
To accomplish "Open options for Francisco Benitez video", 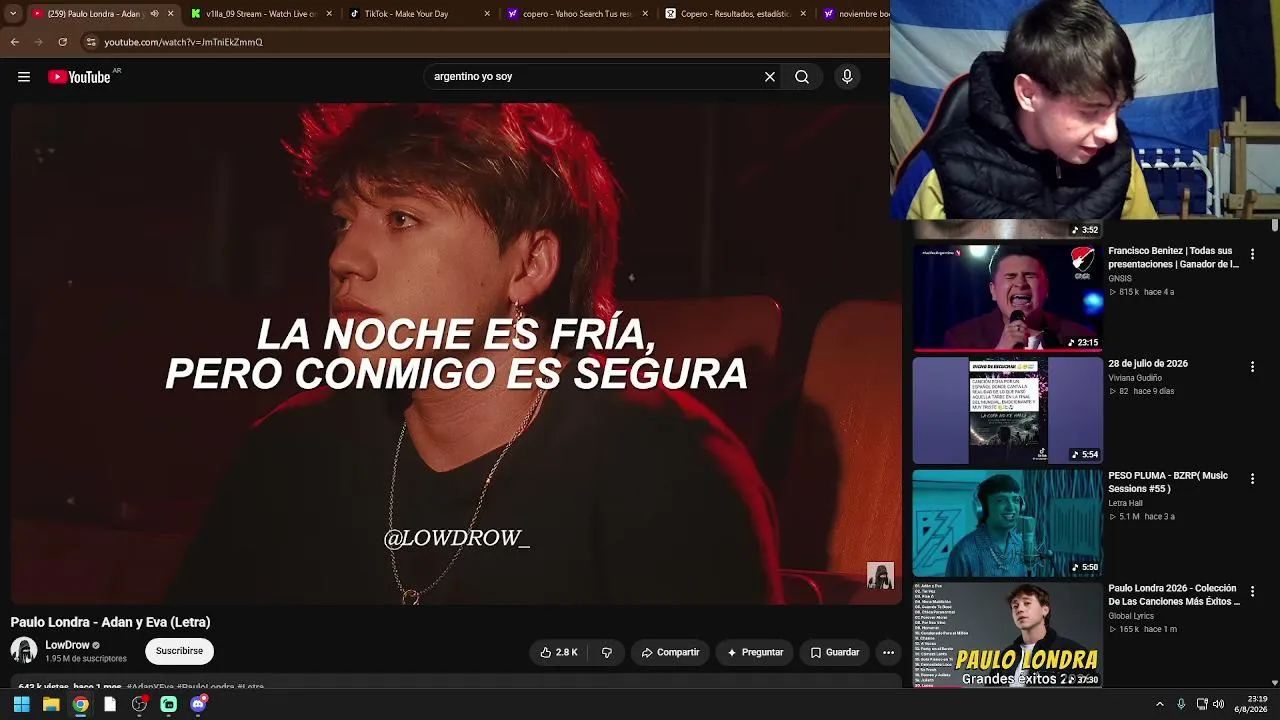I will click(x=1252, y=255).
